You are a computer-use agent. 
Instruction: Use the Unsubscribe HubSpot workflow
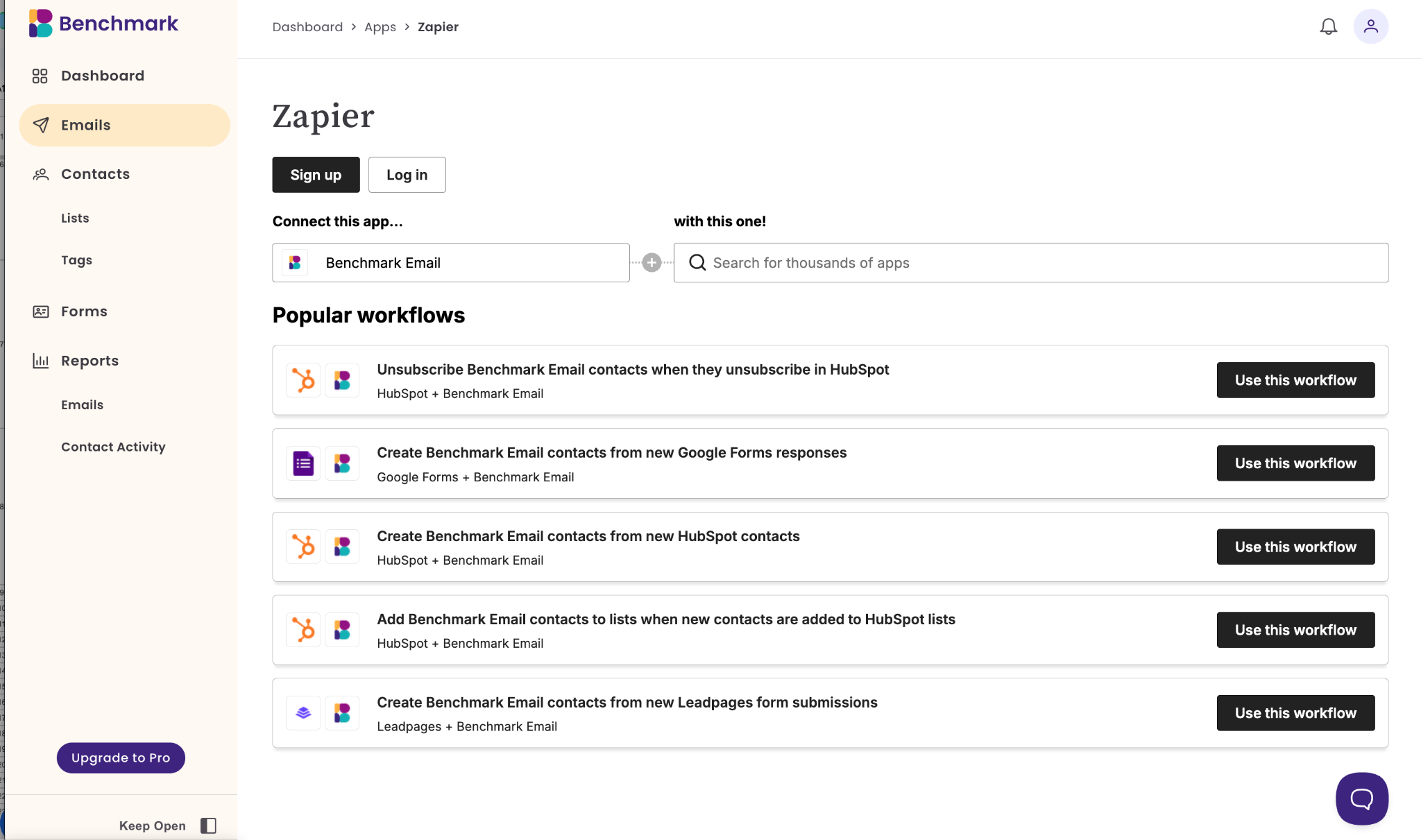coord(1295,380)
